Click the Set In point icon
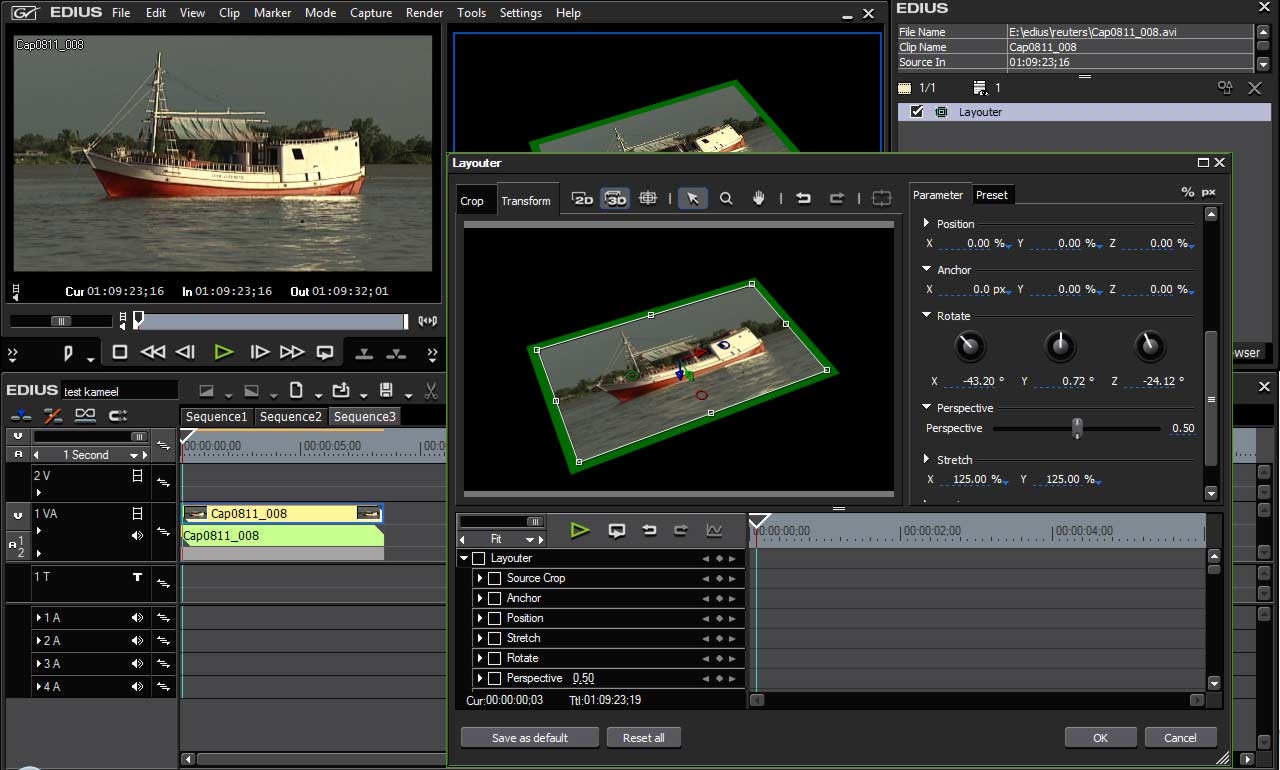This screenshot has width=1280, height=770. coord(69,353)
